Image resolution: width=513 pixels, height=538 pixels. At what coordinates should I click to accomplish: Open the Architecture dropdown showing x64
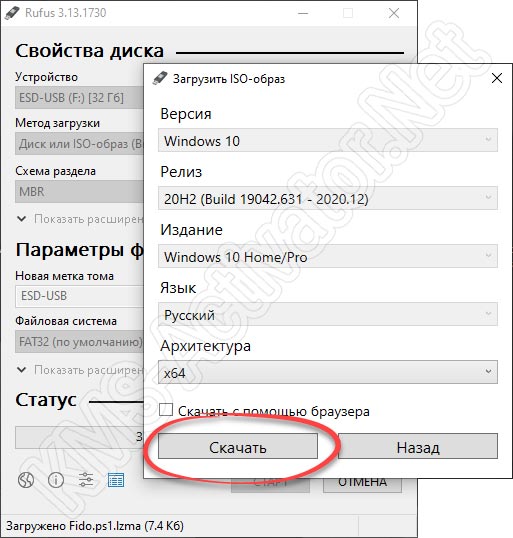tap(328, 372)
